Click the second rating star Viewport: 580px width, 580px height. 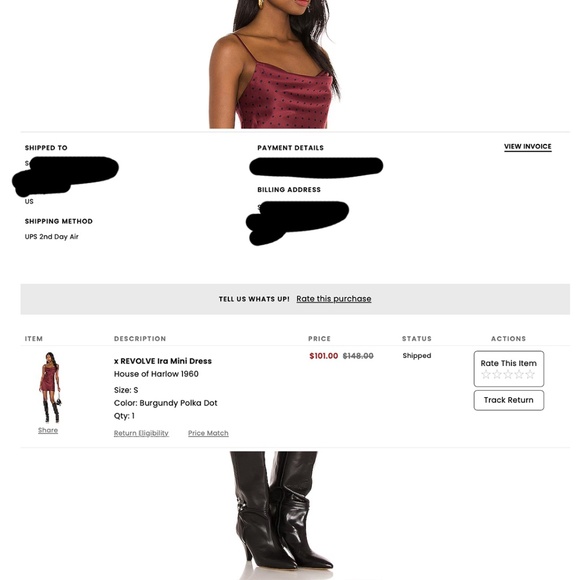497,375
